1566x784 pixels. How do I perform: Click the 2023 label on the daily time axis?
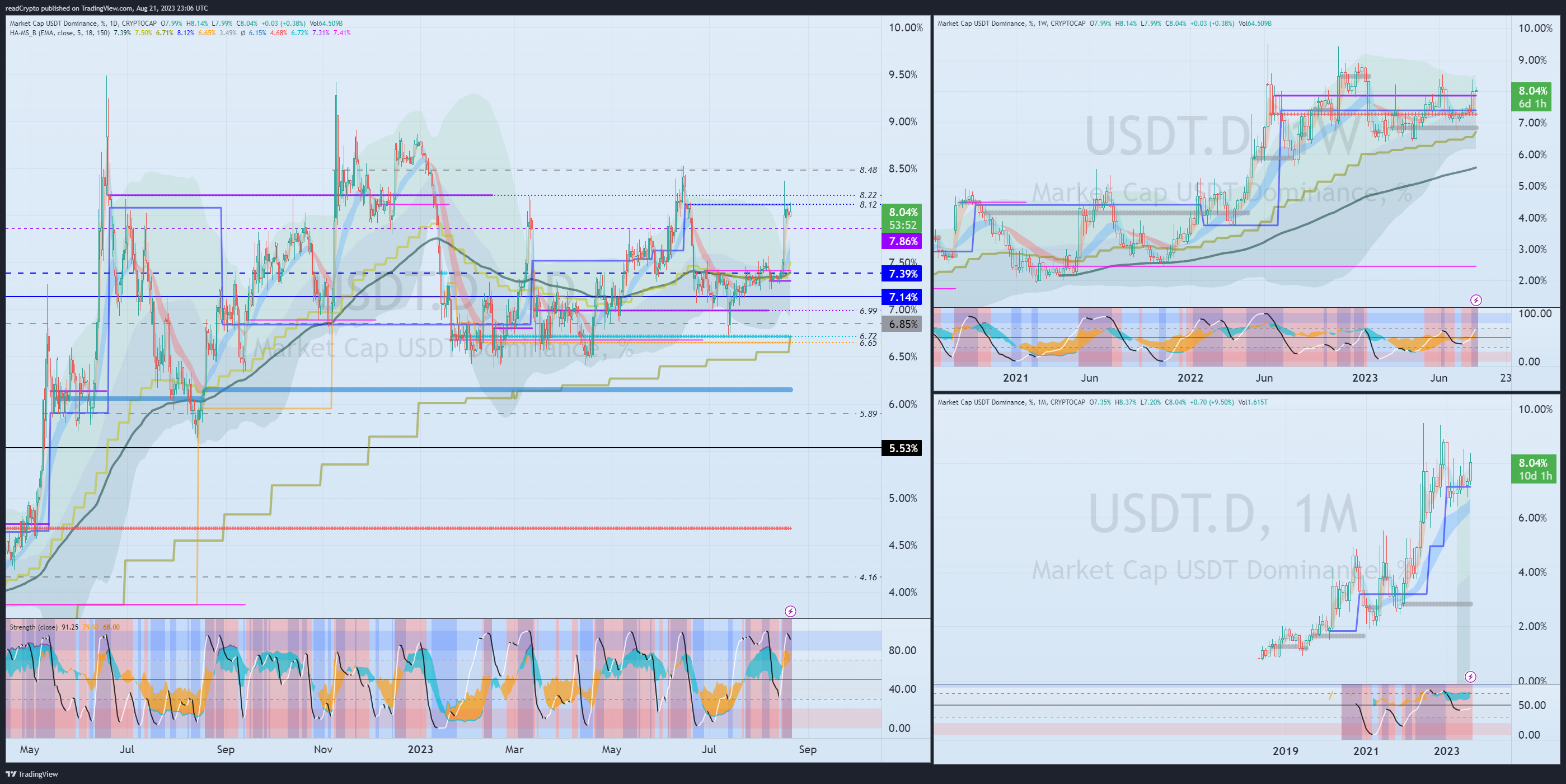pyautogui.click(x=420, y=749)
